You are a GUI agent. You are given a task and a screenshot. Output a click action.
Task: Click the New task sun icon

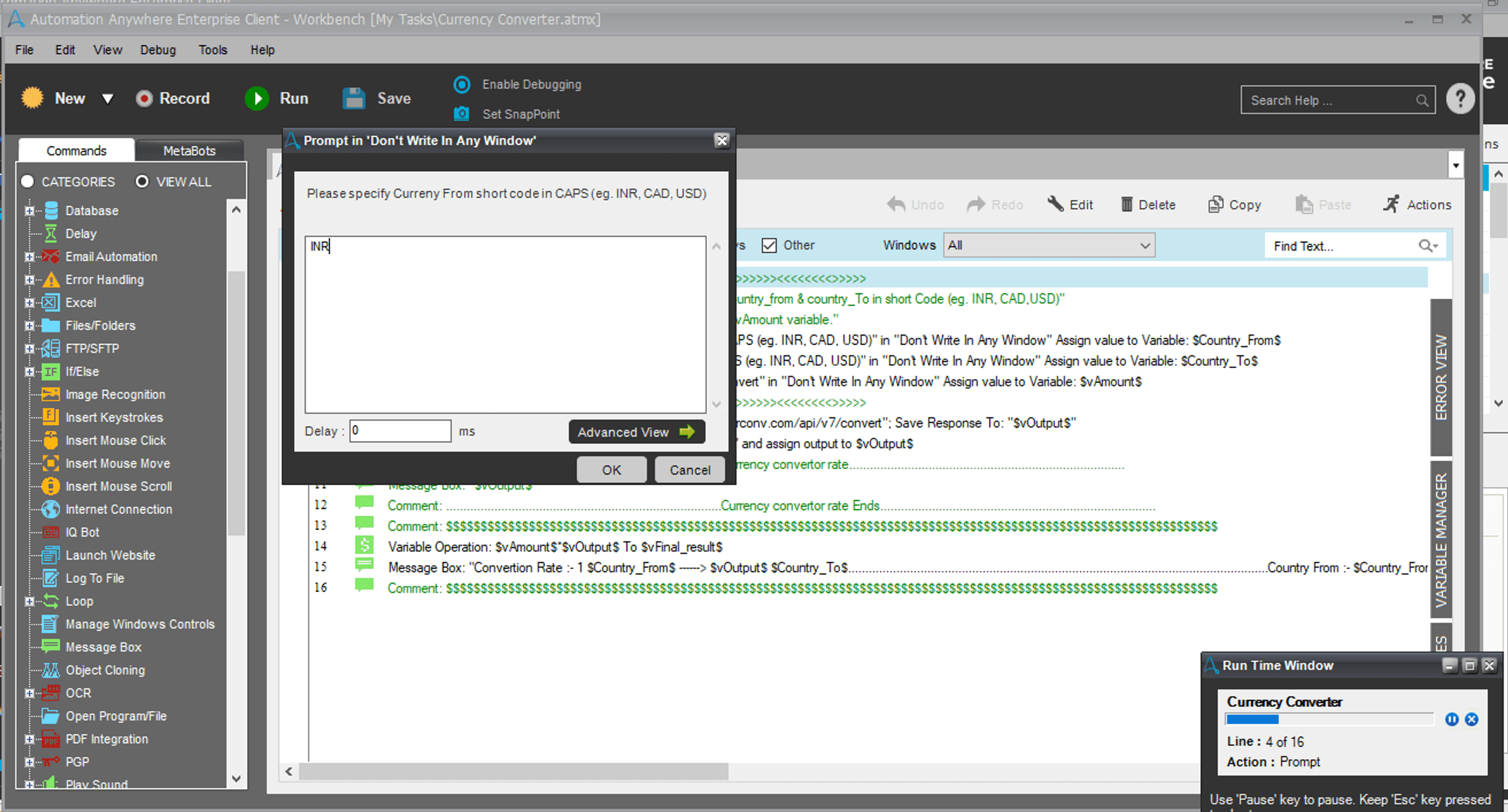click(x=32, y=98)
